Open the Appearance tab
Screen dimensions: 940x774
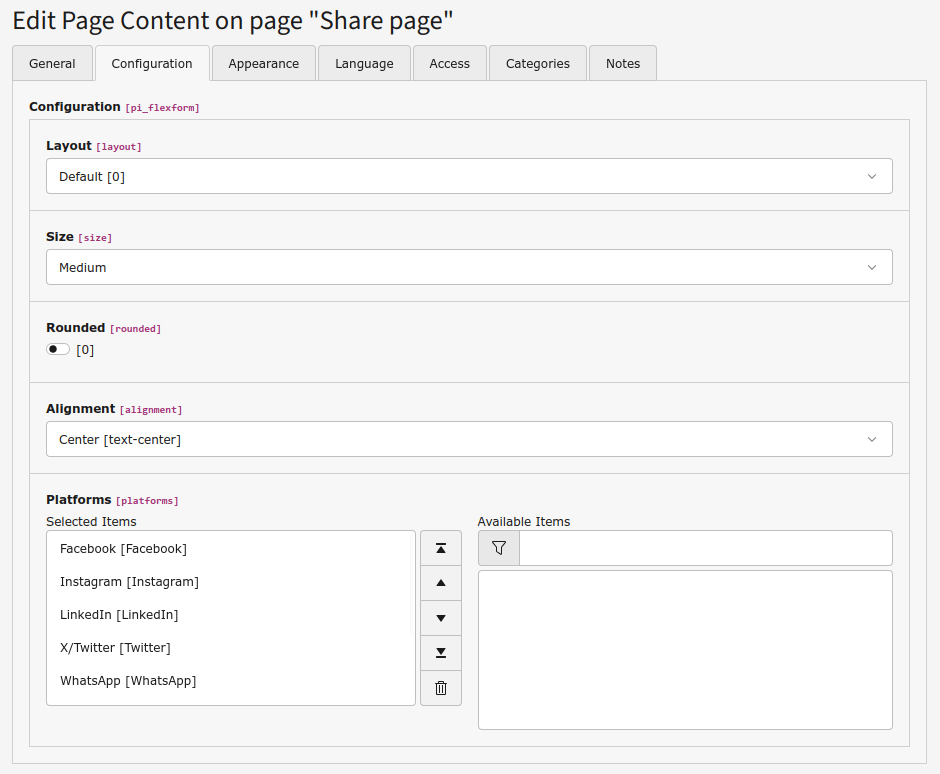263,63
